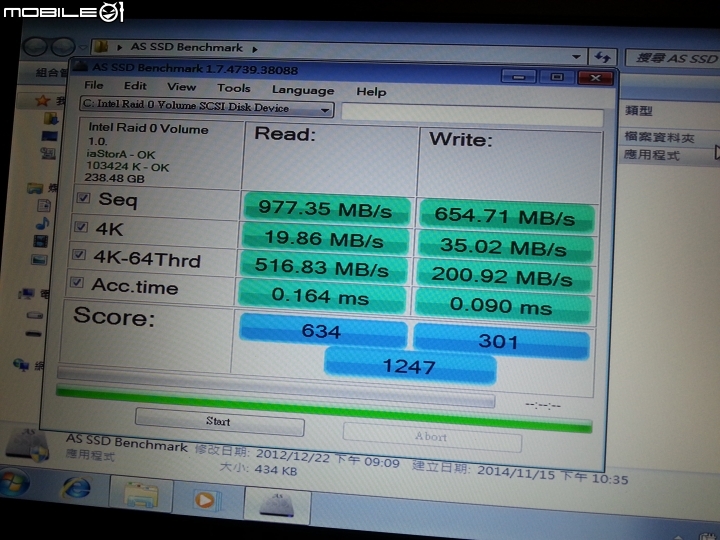
Task: Click the gray progress bar under Score
Action: [x=276, y=385]
